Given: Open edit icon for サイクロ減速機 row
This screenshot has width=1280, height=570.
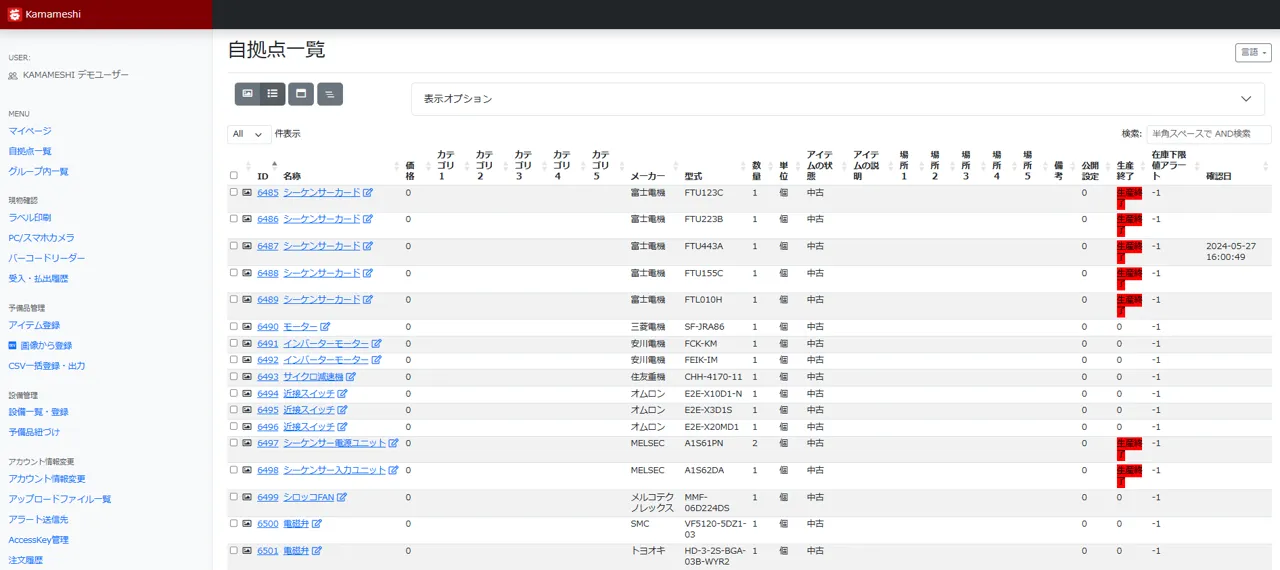Looking at the screenshot, I should point(351,377).
